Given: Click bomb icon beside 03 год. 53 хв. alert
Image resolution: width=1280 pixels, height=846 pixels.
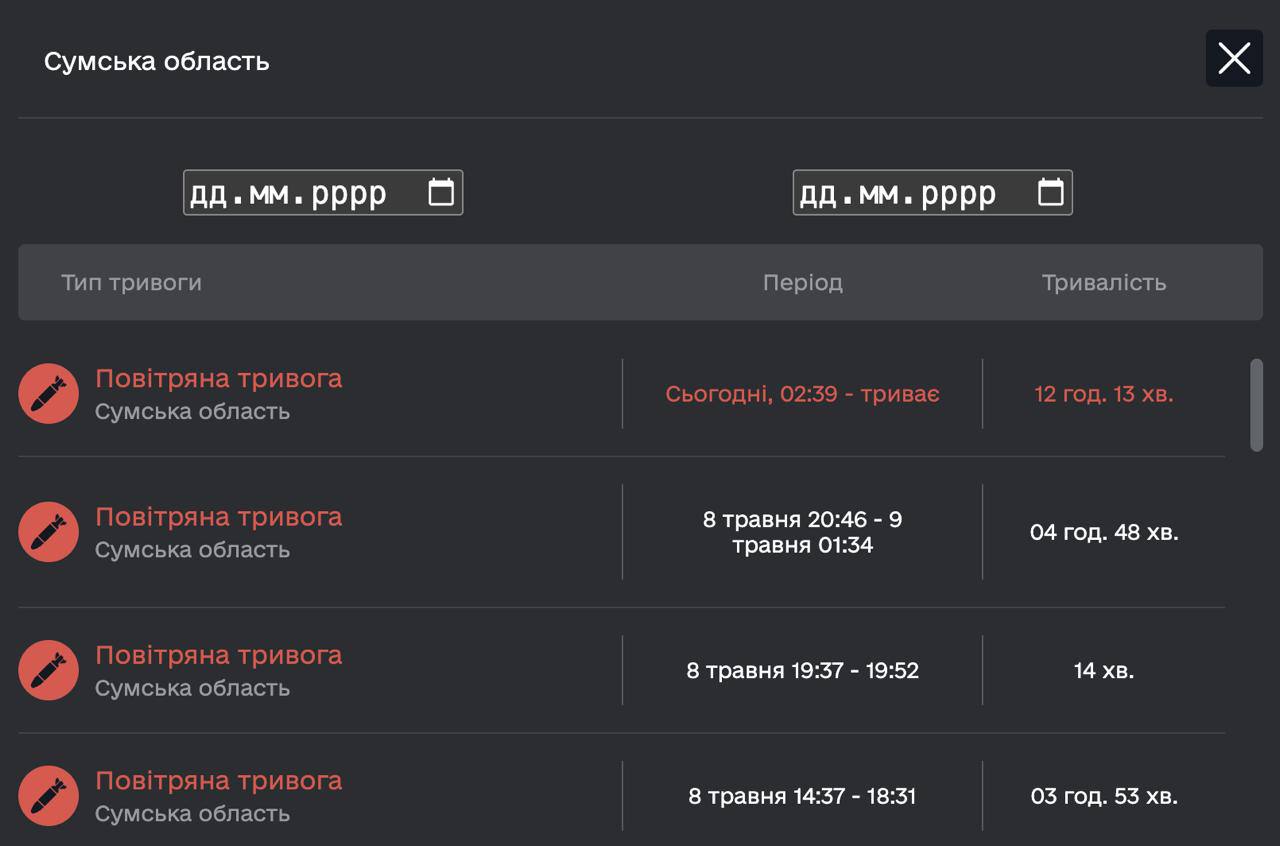Looking at the screenshot, I should click(x=48, y=796).
